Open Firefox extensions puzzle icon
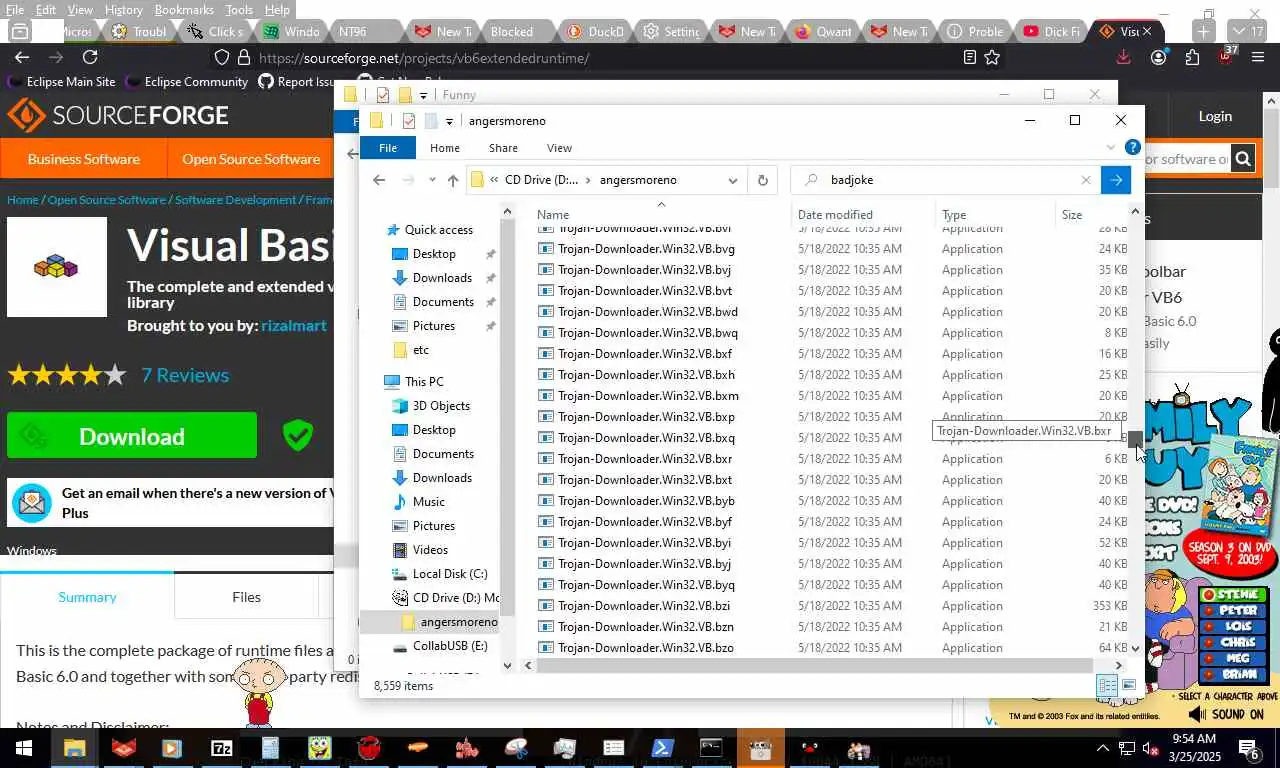The image size is (1280, 768). point(1191,58)
